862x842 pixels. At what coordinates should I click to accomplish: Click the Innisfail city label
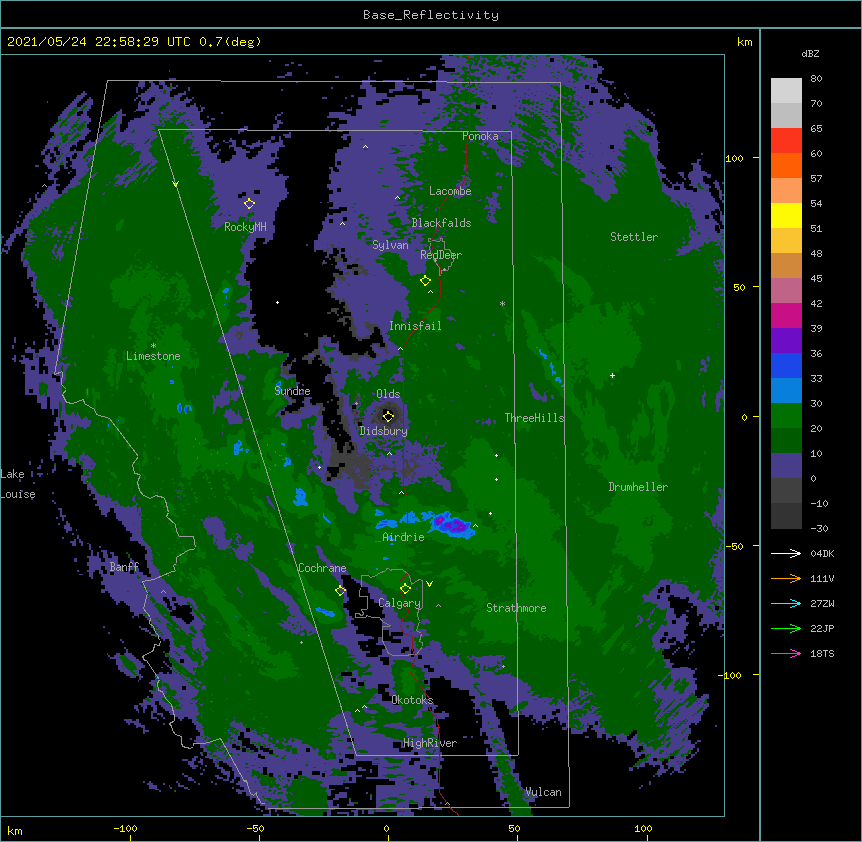click(415, 326)
